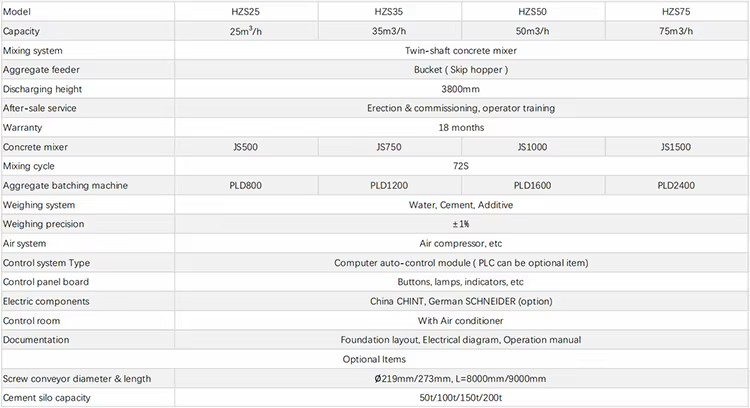The height and width of the screenshot is (408, 750).
Task: Select the China CHINT, German SCHNEIDER text
Action: click(443, 301)
